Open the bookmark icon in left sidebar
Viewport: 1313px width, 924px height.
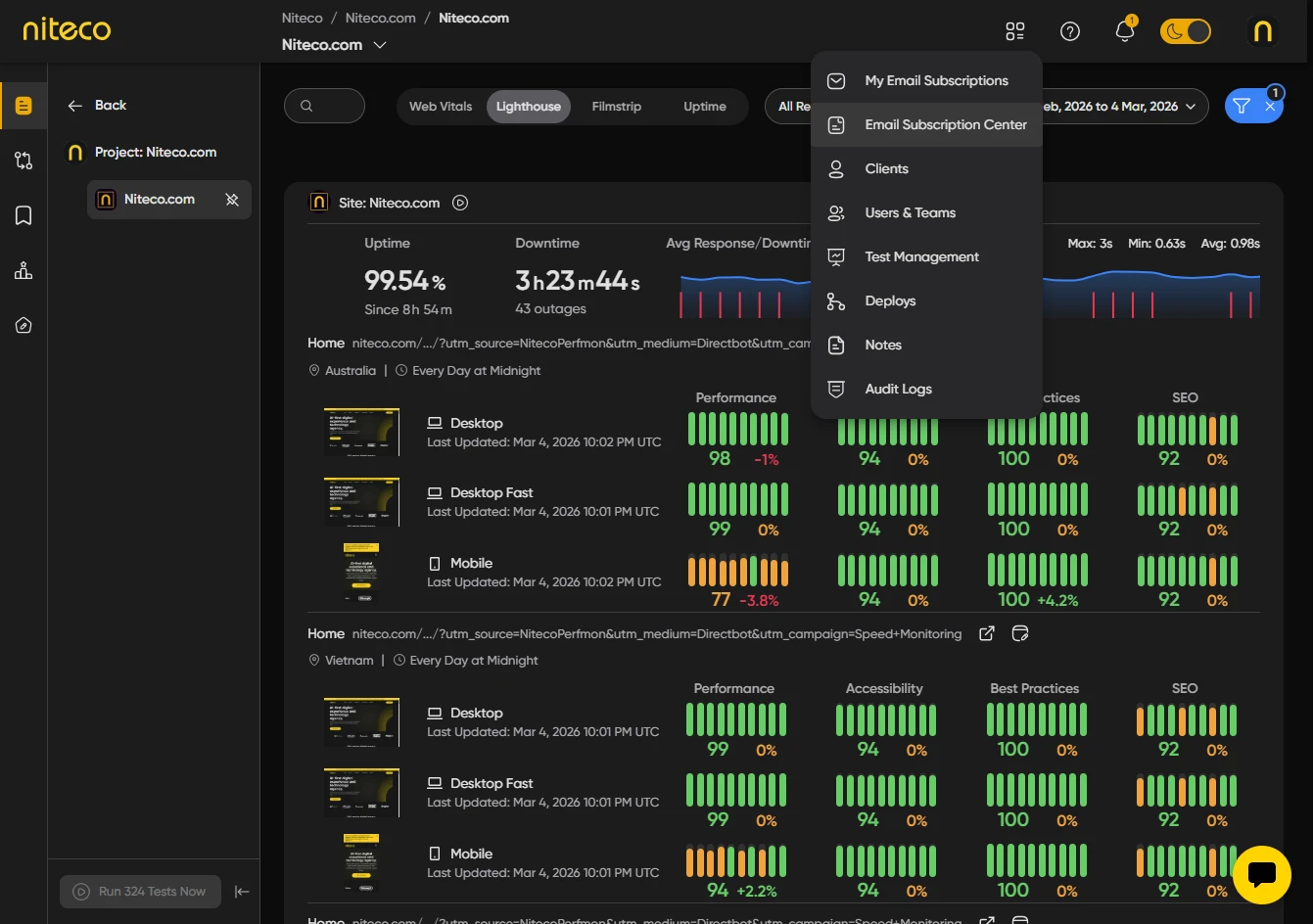pos(23,215)
